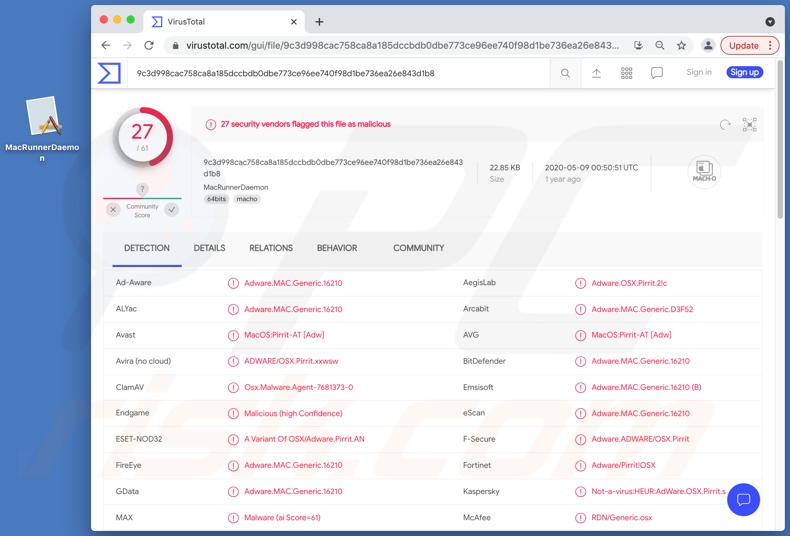Switch to the COMMUNITY tab

pos(418,248)
